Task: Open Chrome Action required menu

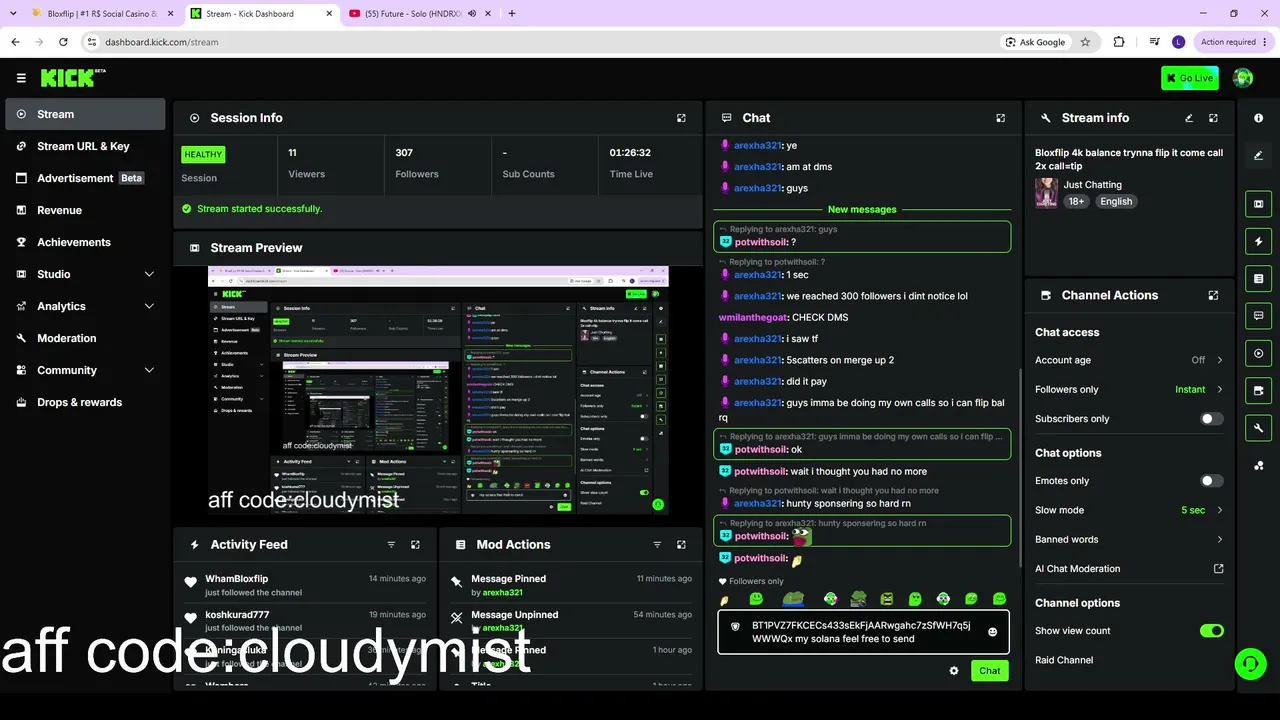Action: (1232, 42)
